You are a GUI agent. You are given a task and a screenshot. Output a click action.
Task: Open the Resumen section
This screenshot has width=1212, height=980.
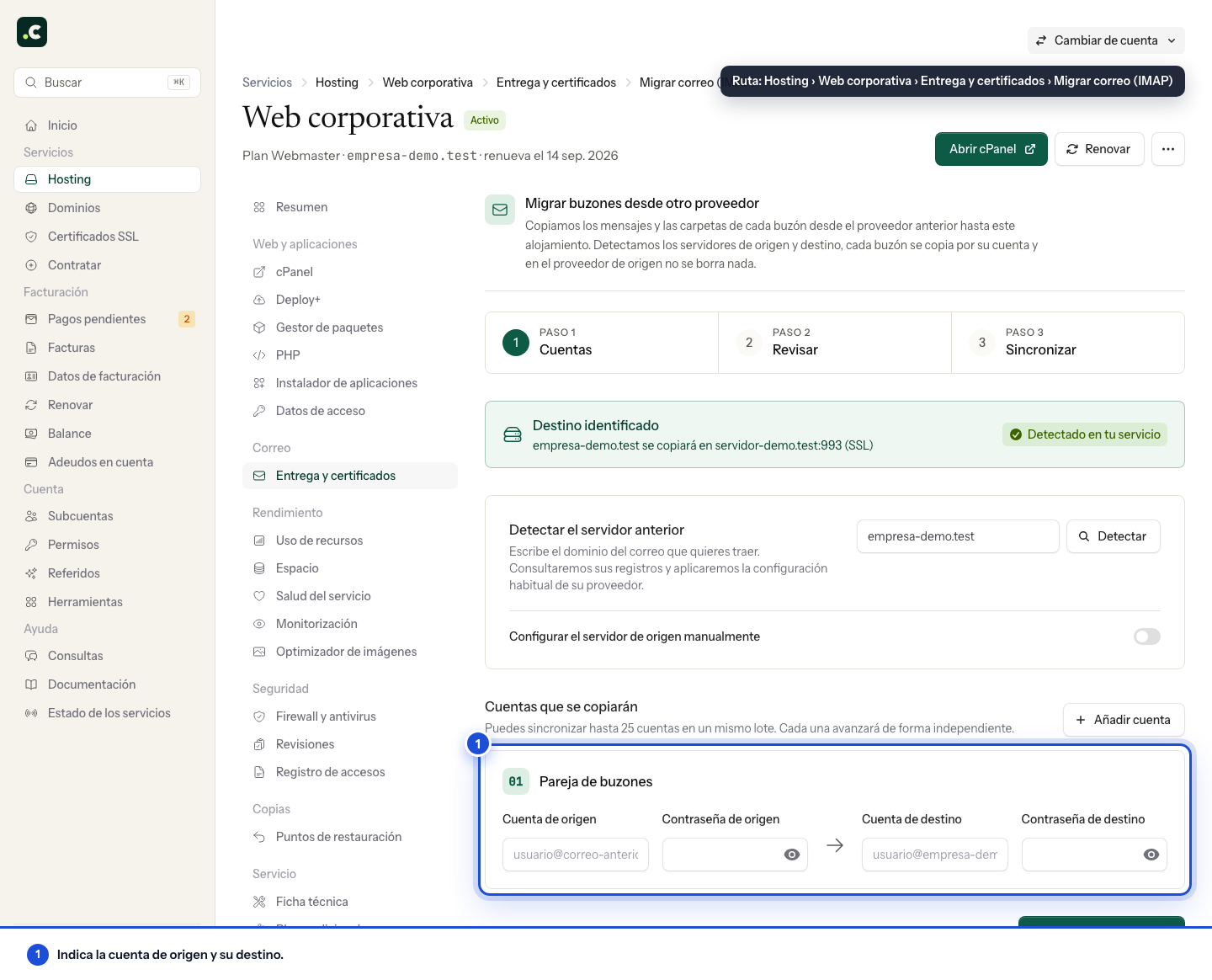click(x=350, y=207)
